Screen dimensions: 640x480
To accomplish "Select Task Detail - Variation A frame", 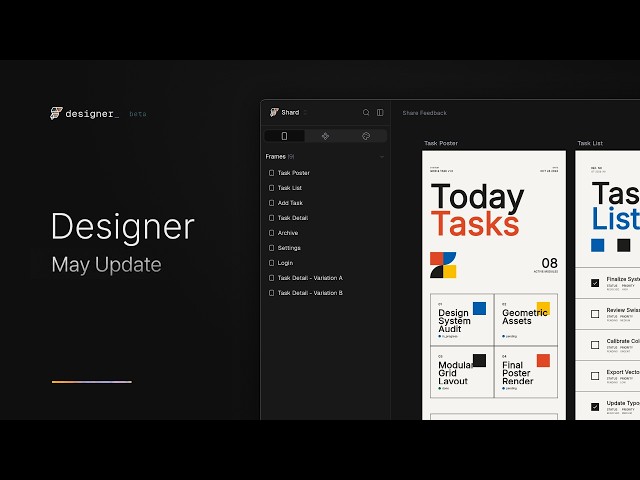I will [x=325, y=278].
